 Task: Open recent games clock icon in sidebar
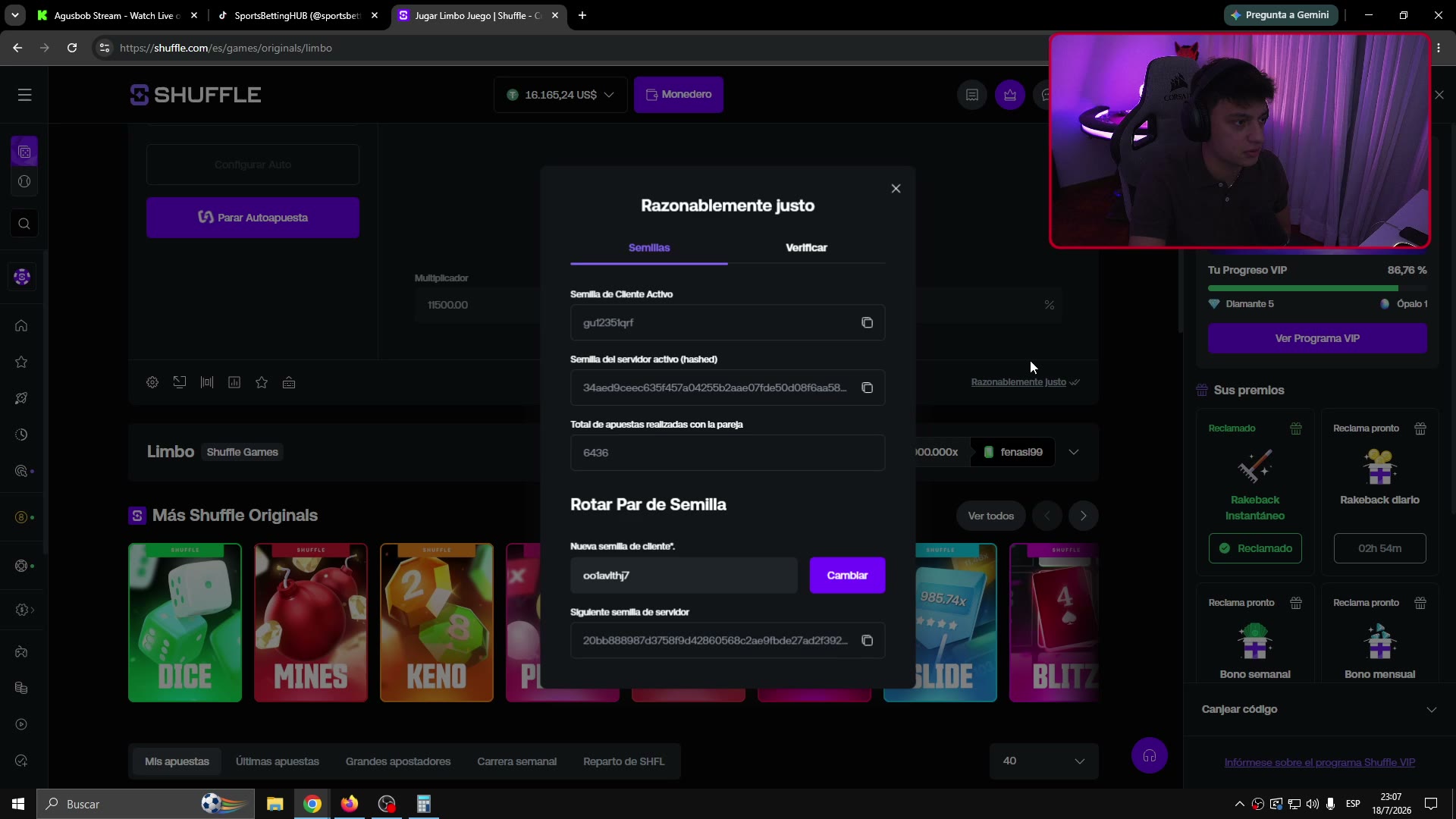(x=21, y=435)
